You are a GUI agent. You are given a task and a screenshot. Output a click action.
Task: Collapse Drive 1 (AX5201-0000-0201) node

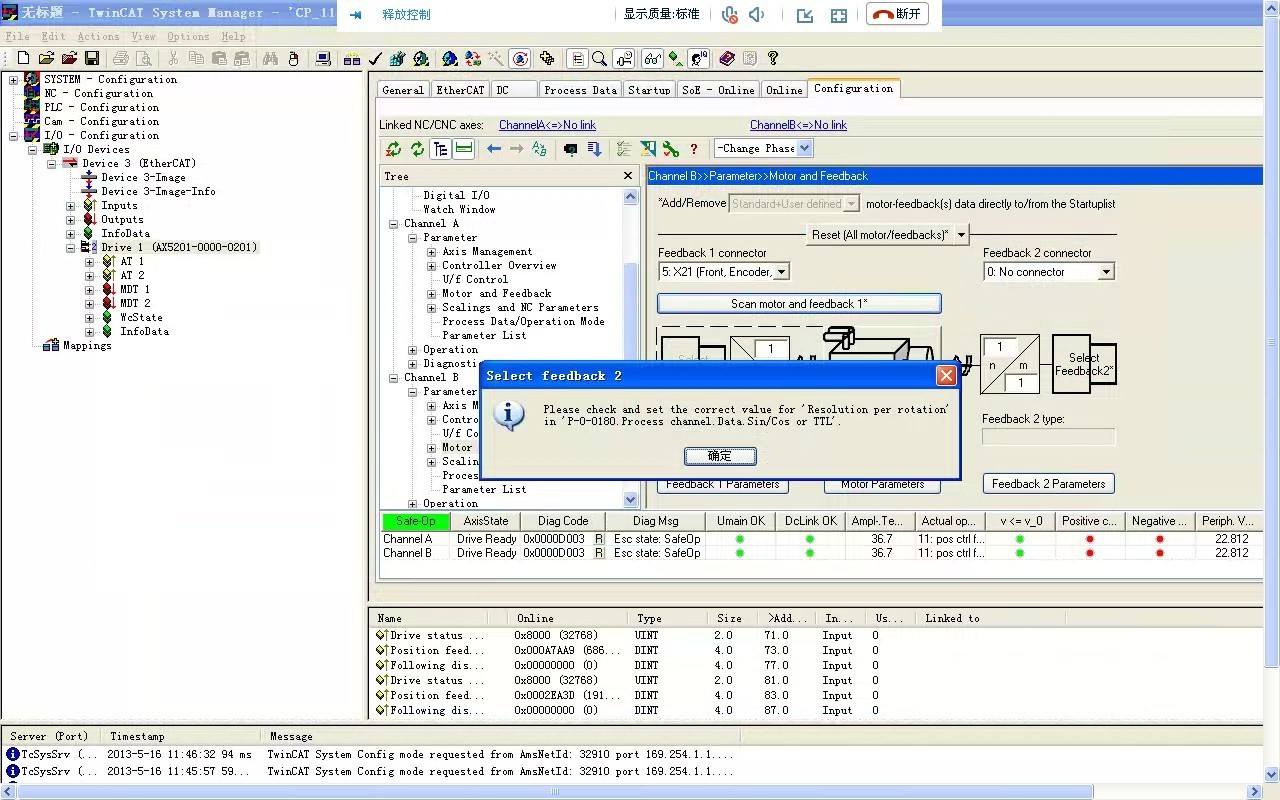pos(70,247)
